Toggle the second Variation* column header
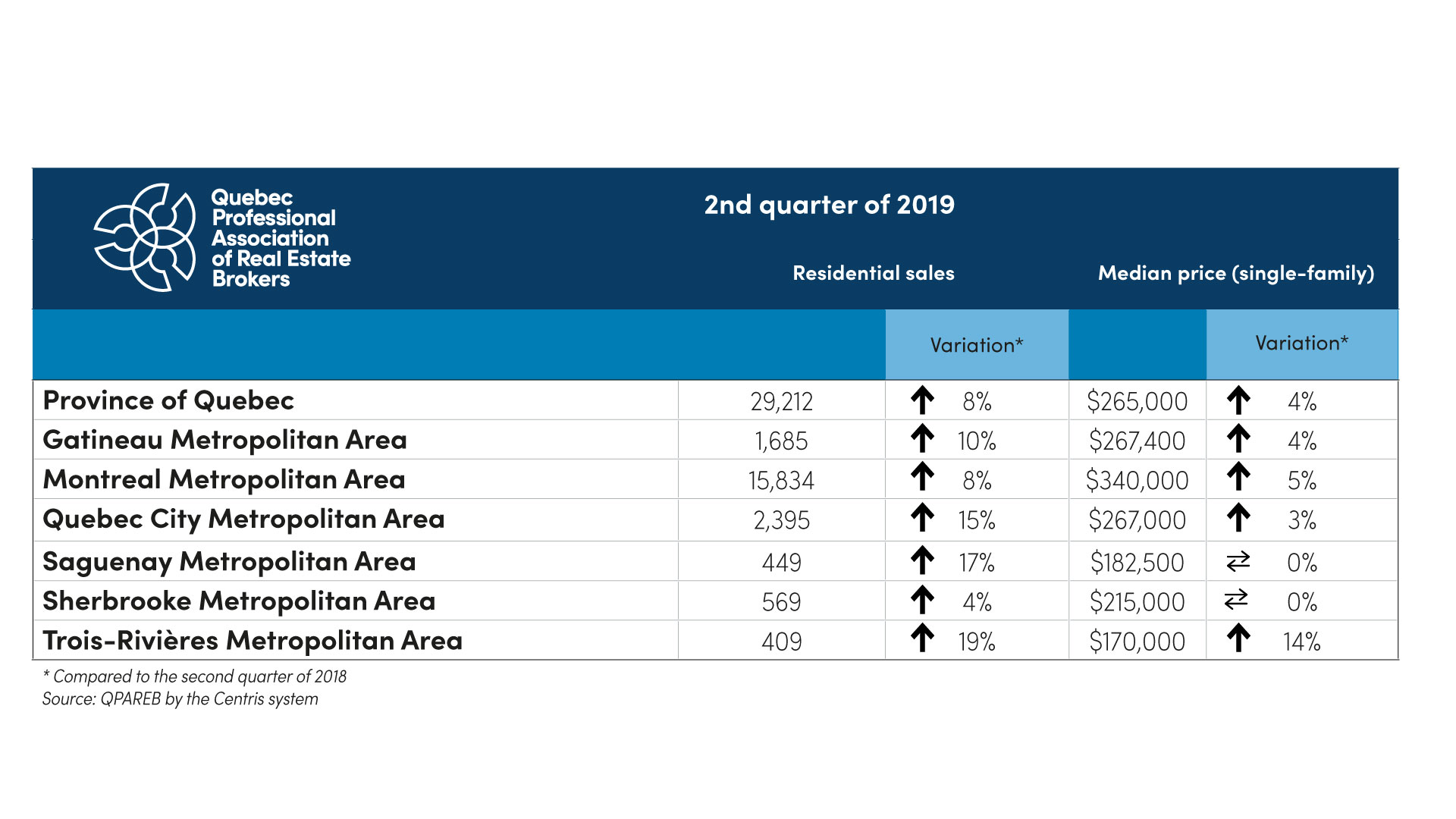1456x819 pixels. [x=1301, y=344]
